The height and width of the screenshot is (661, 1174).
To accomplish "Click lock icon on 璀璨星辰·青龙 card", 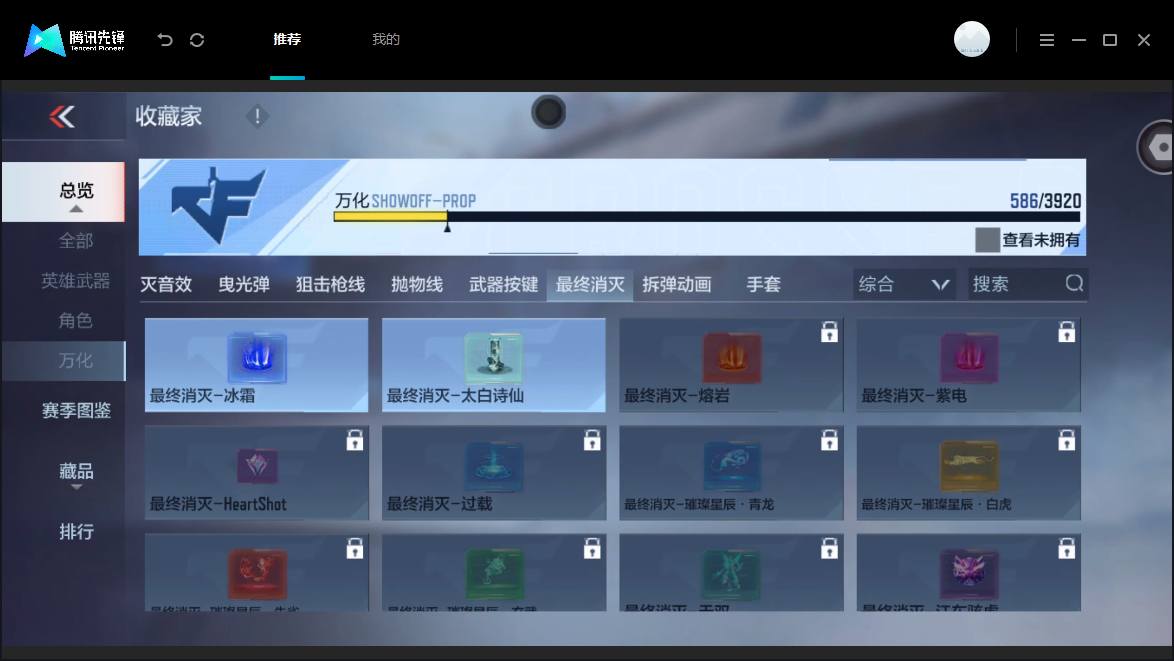I will 829,440.
